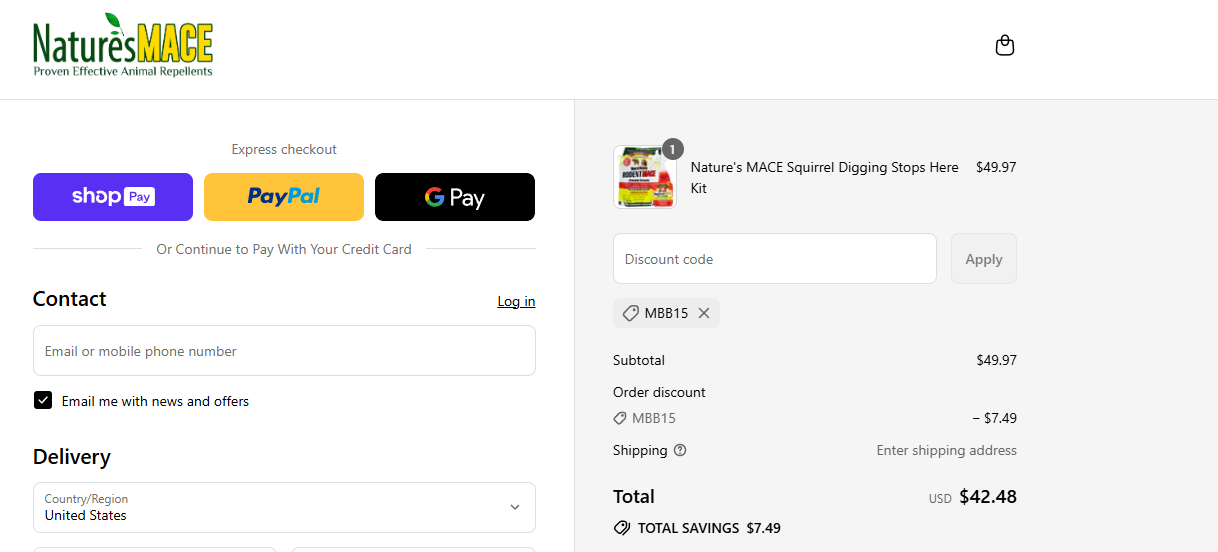Open the shopping bag cart icon
This screenshot has height=552, width=1218.
(x=1005, y=45)
